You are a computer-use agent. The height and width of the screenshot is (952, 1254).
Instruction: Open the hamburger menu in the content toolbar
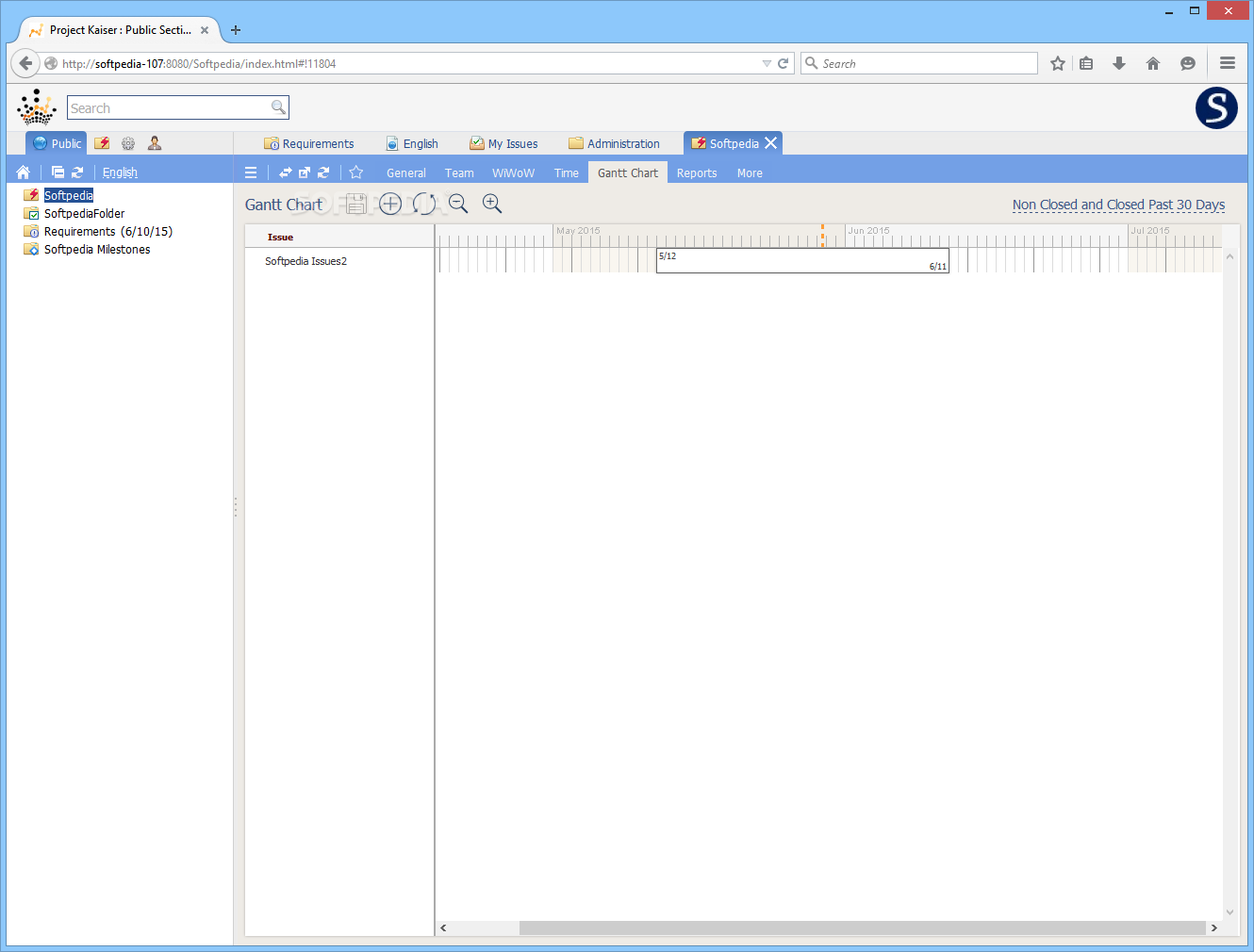tap(251, 172)
